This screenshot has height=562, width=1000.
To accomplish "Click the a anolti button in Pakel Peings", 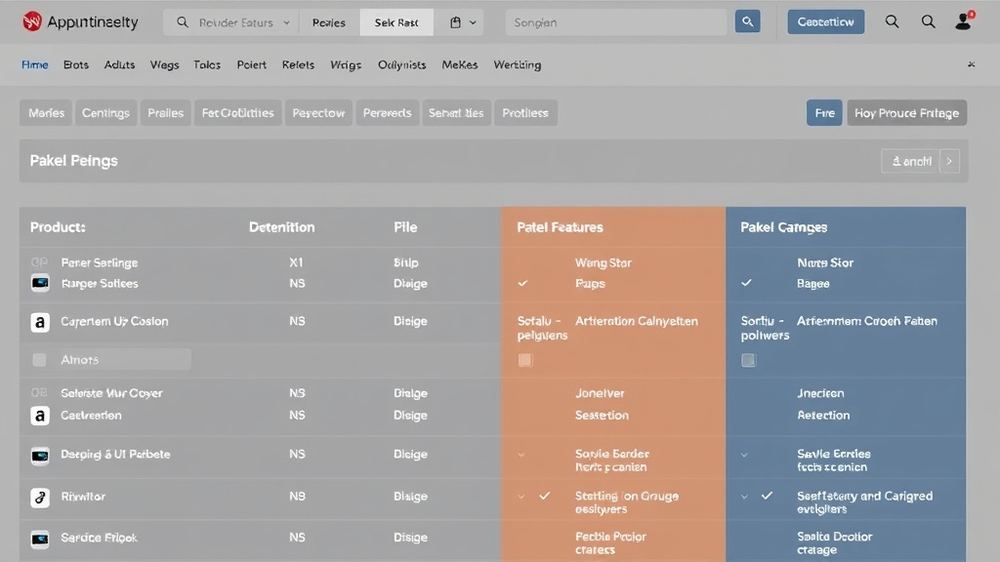I will (911, 161).
